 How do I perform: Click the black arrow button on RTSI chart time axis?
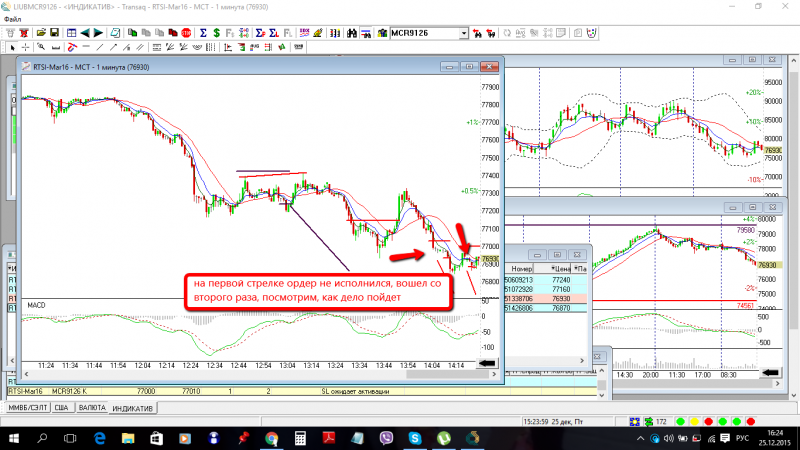487,363
